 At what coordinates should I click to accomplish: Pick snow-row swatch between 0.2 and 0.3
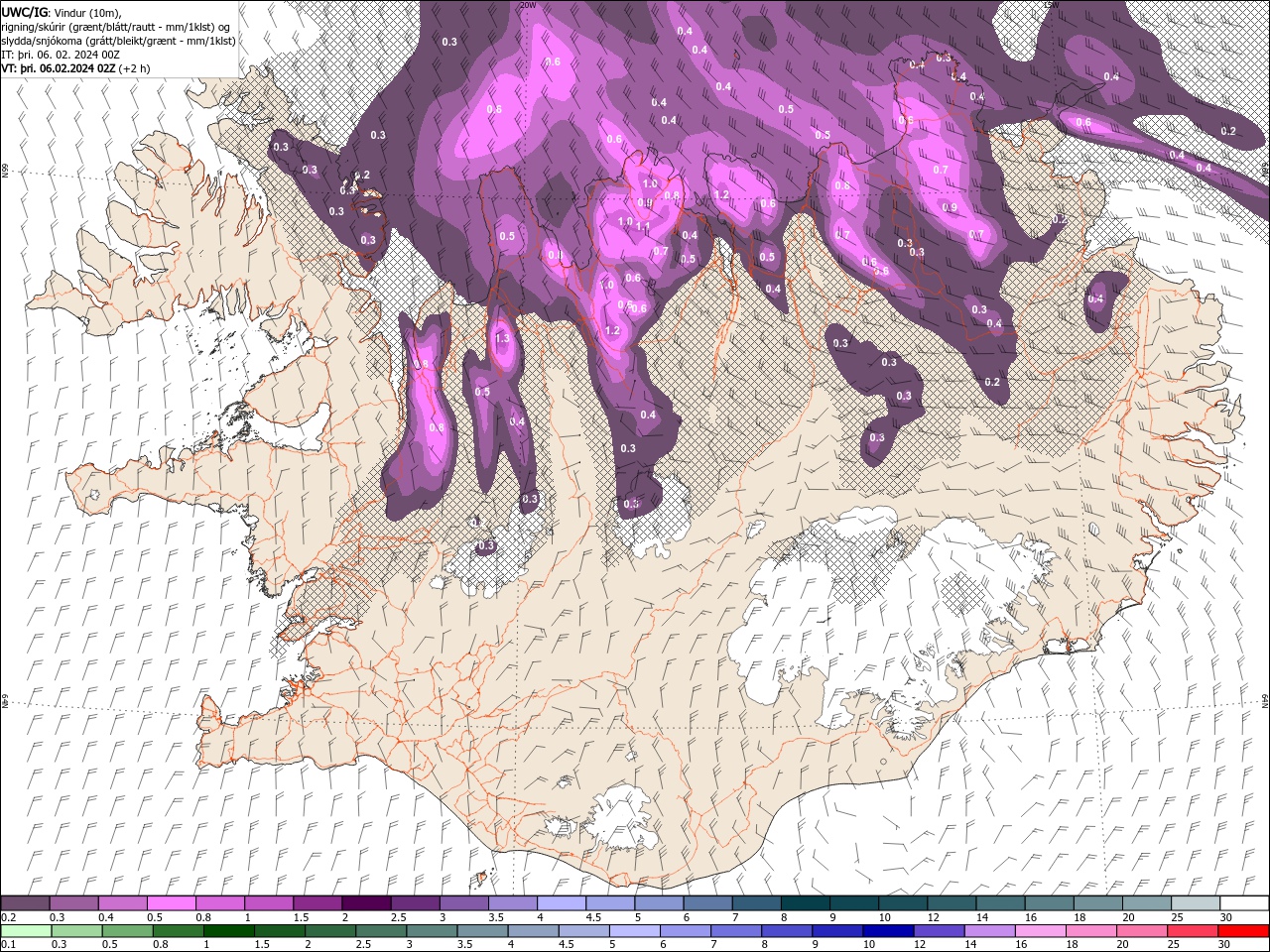[x=25, y=902]
